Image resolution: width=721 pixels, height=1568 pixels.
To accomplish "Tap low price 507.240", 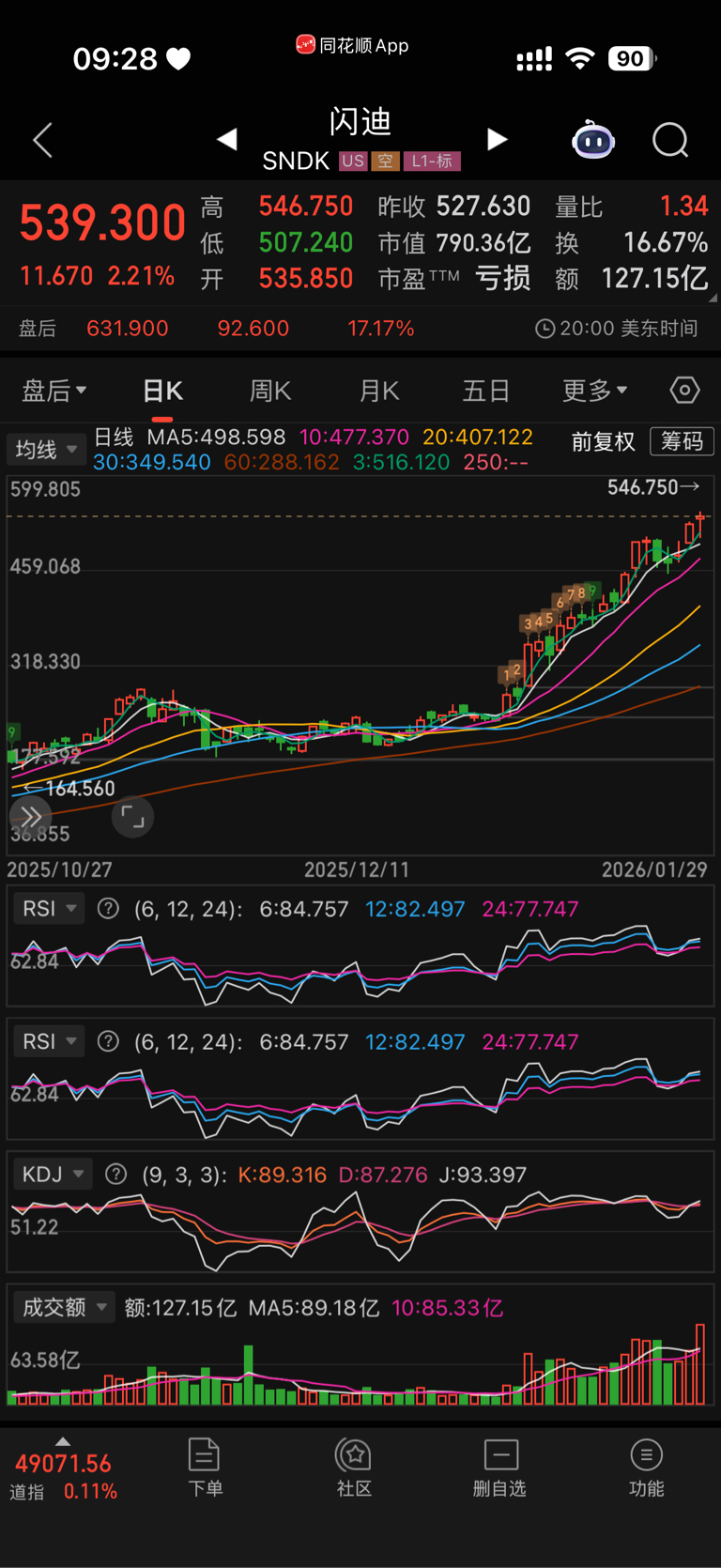I will 306,243.
